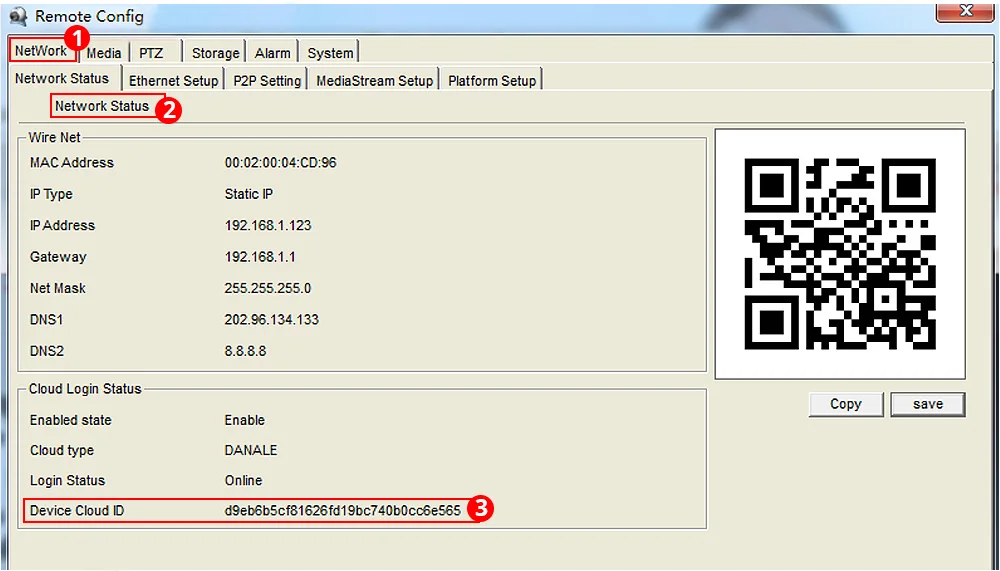Click the QR code image
This screenshot has height=571, width=1000.
840,254
